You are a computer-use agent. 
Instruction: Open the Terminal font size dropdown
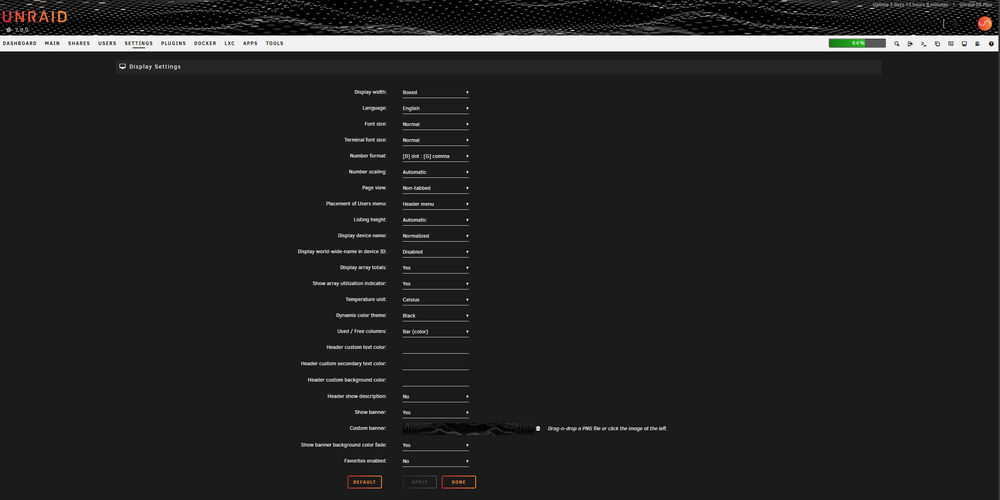pos(436,140)
